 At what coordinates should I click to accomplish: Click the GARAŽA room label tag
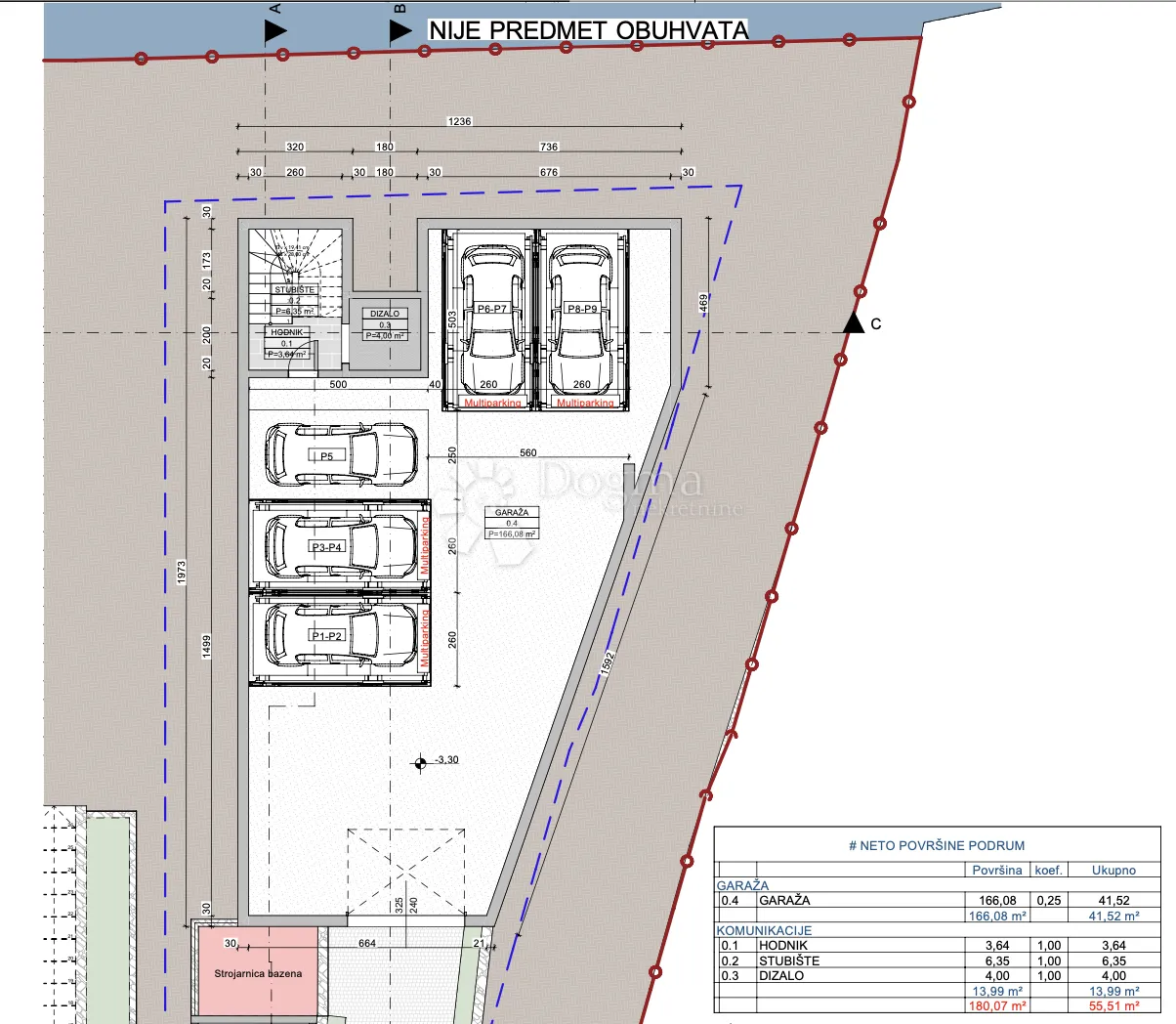(x=512, y=523)
